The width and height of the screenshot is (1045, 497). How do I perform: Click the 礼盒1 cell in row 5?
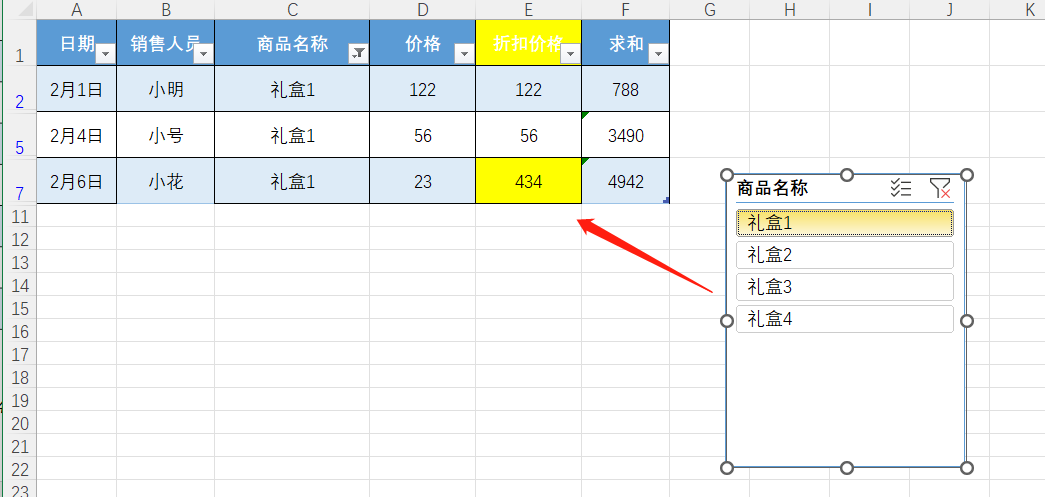292,135
